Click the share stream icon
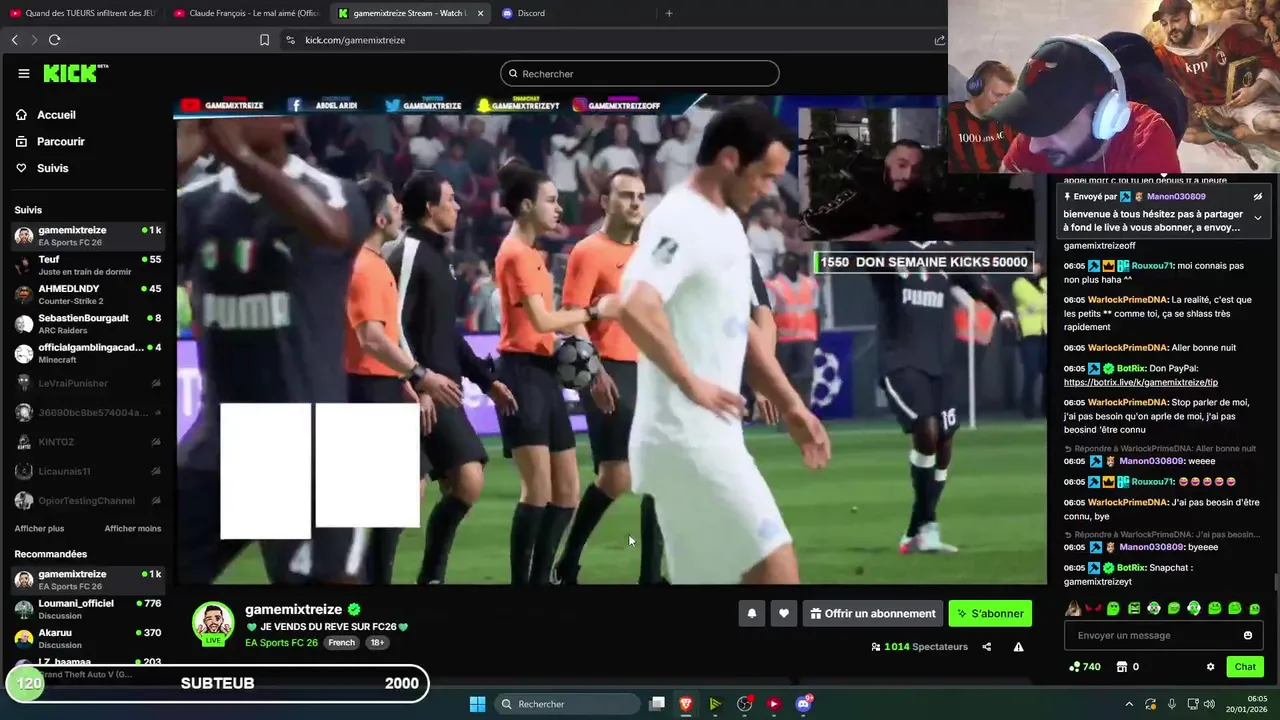 tap(987, 647)
